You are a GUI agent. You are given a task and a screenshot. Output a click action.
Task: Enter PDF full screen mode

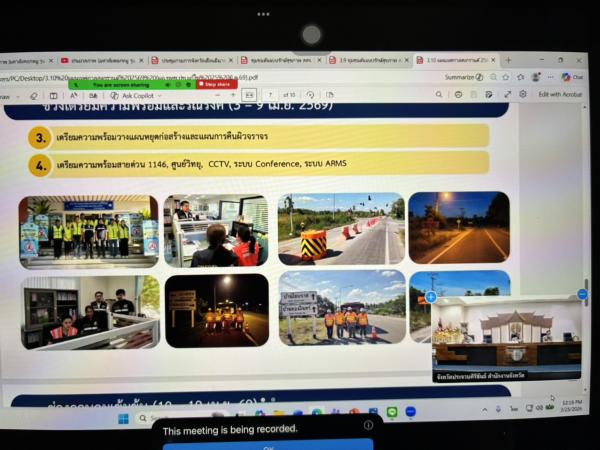coord(507,94)
